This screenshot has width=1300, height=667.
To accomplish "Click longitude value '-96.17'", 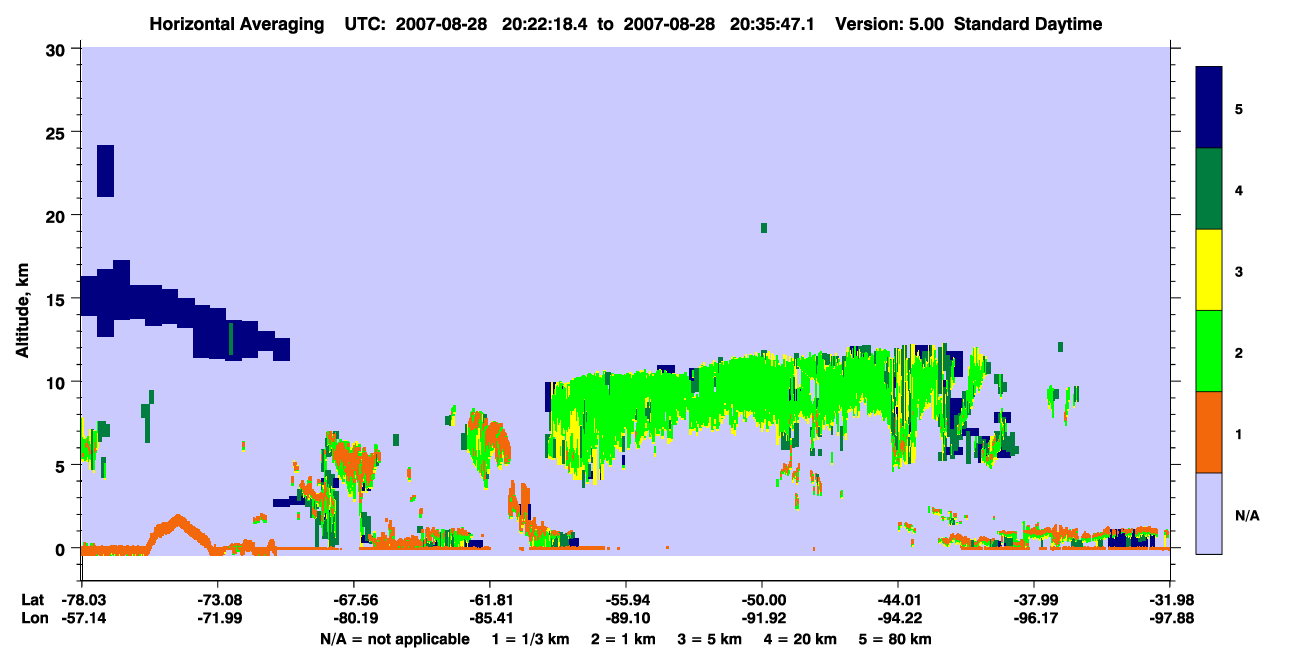I will pyautogui.click(x=1034, y=618).
